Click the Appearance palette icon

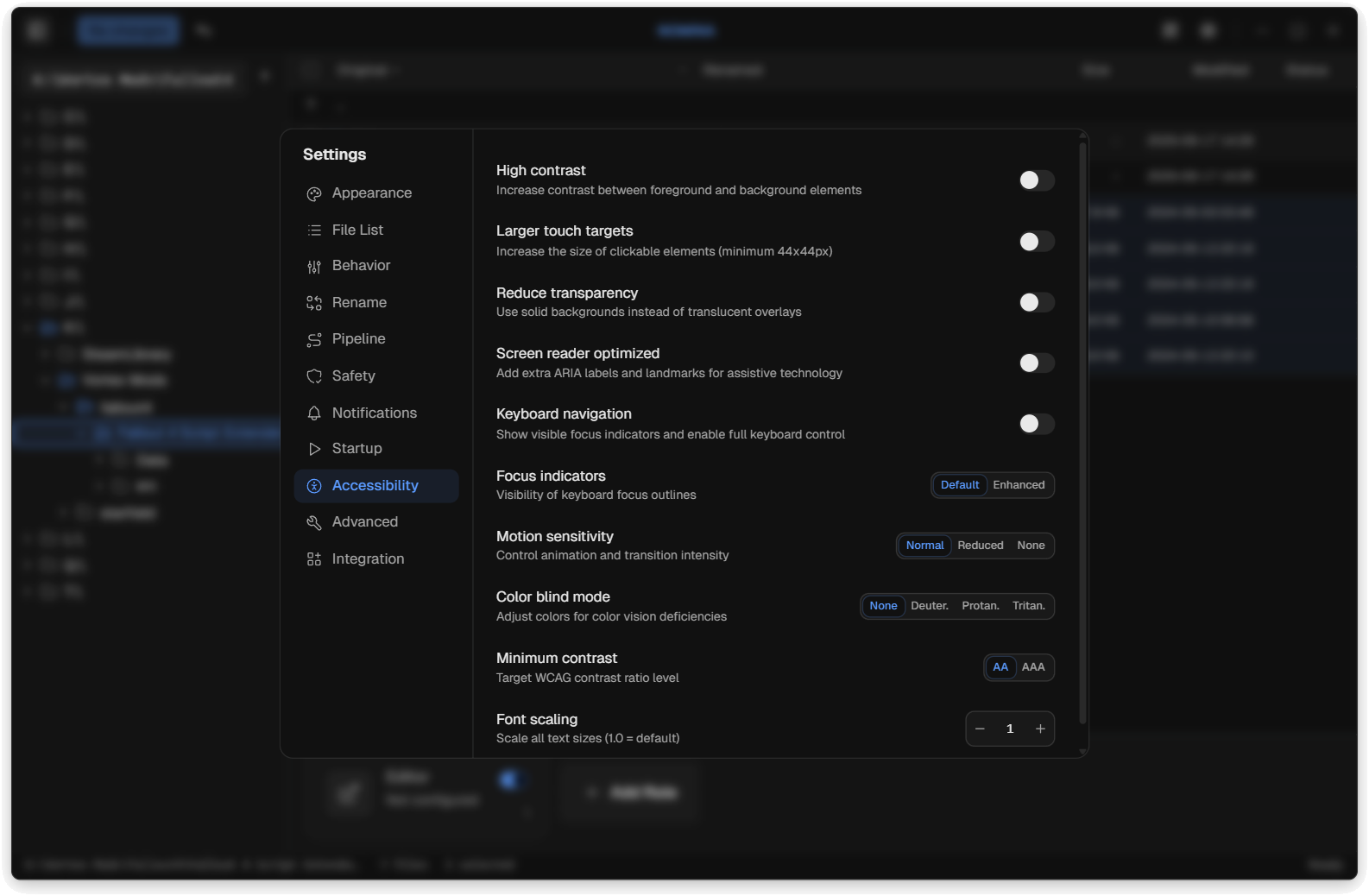click(x=314, y=194)
